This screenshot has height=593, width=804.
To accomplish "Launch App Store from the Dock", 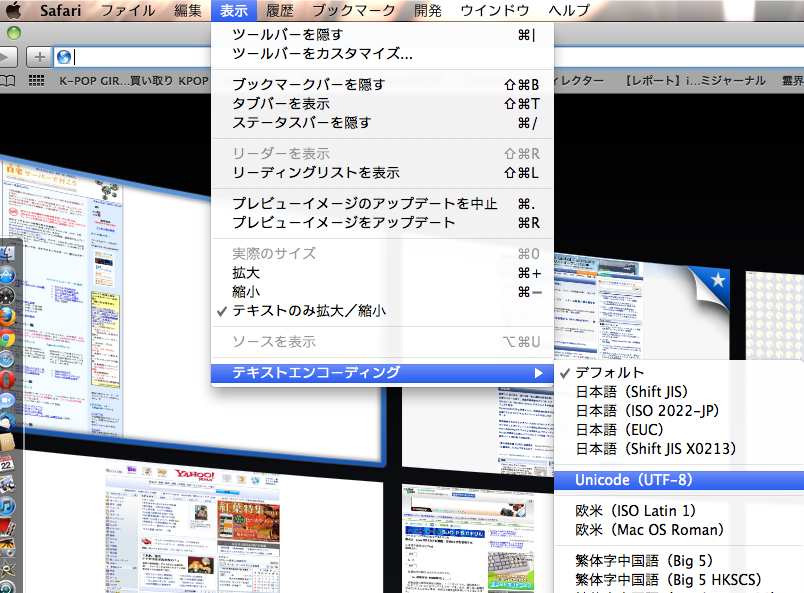I will click(7, 275).
